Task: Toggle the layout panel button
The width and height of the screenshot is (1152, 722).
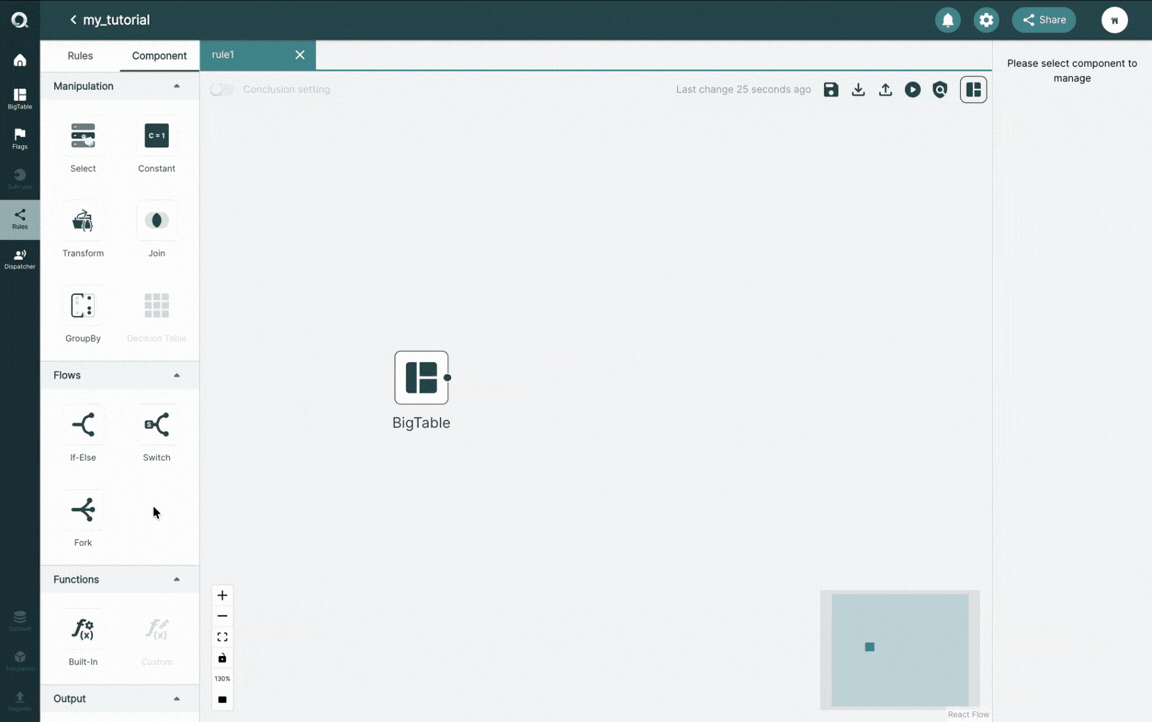Action: [973, 90]
